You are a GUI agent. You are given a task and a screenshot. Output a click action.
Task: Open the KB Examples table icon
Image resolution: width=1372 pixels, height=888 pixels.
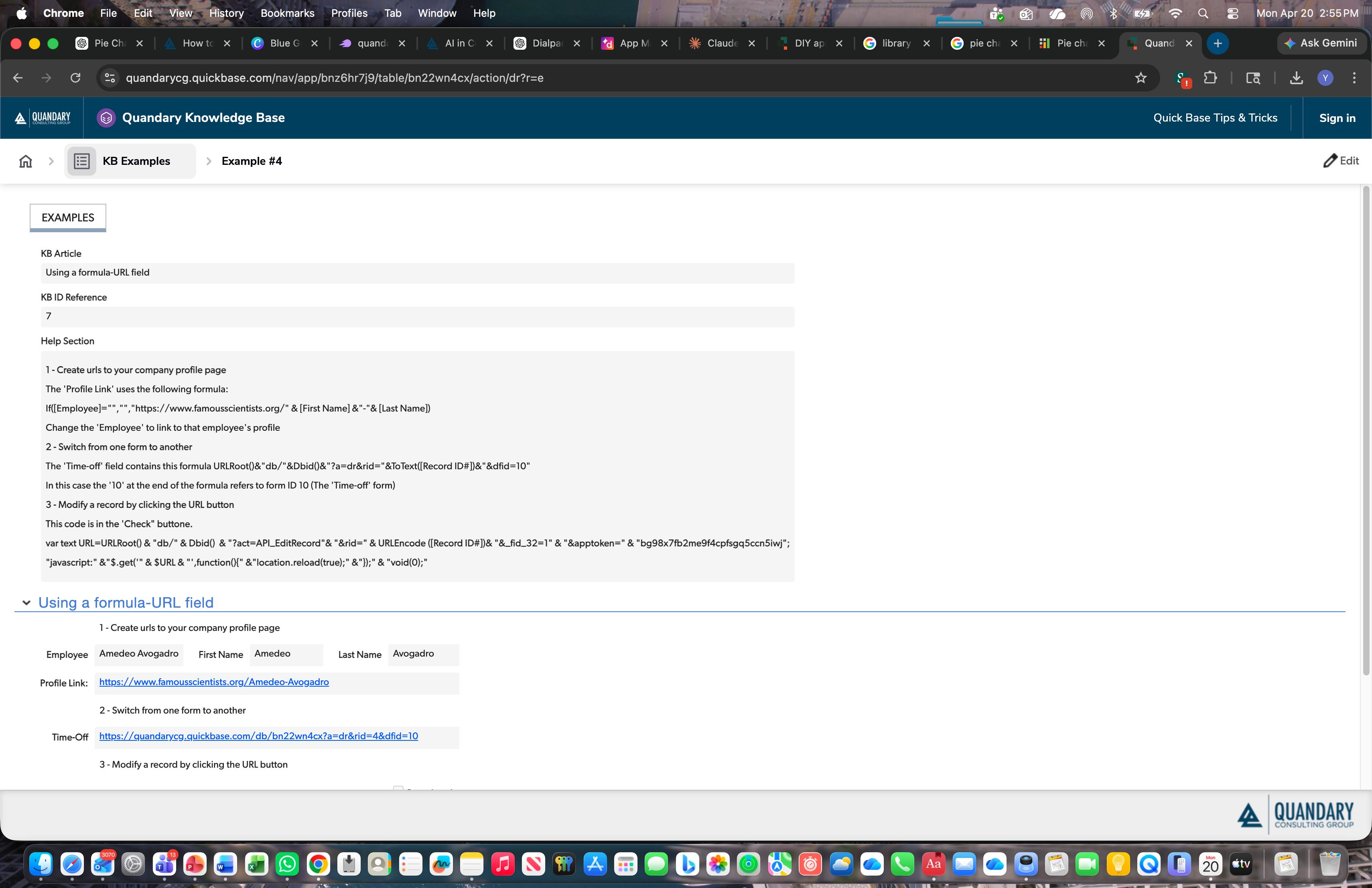(x=81, y=161)
